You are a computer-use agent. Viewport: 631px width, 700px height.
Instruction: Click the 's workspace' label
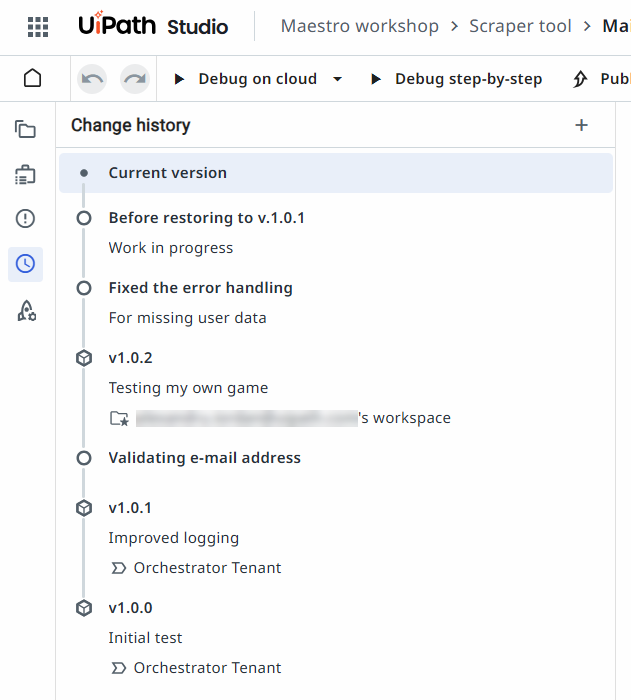405,418
